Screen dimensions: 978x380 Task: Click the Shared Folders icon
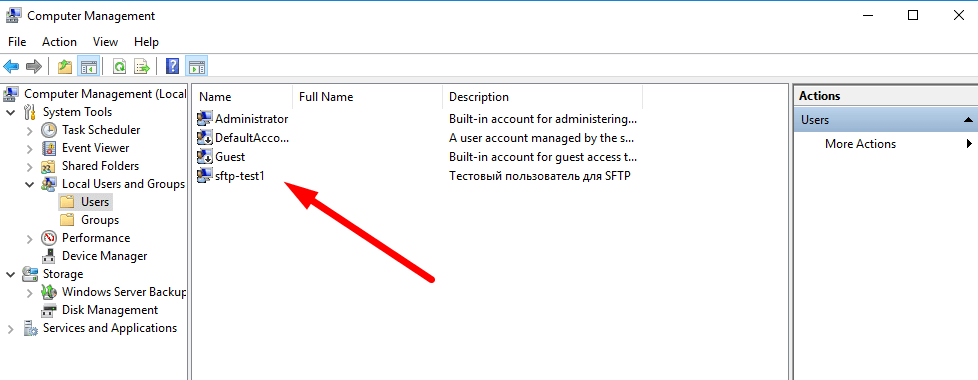(x=49, y=166)
